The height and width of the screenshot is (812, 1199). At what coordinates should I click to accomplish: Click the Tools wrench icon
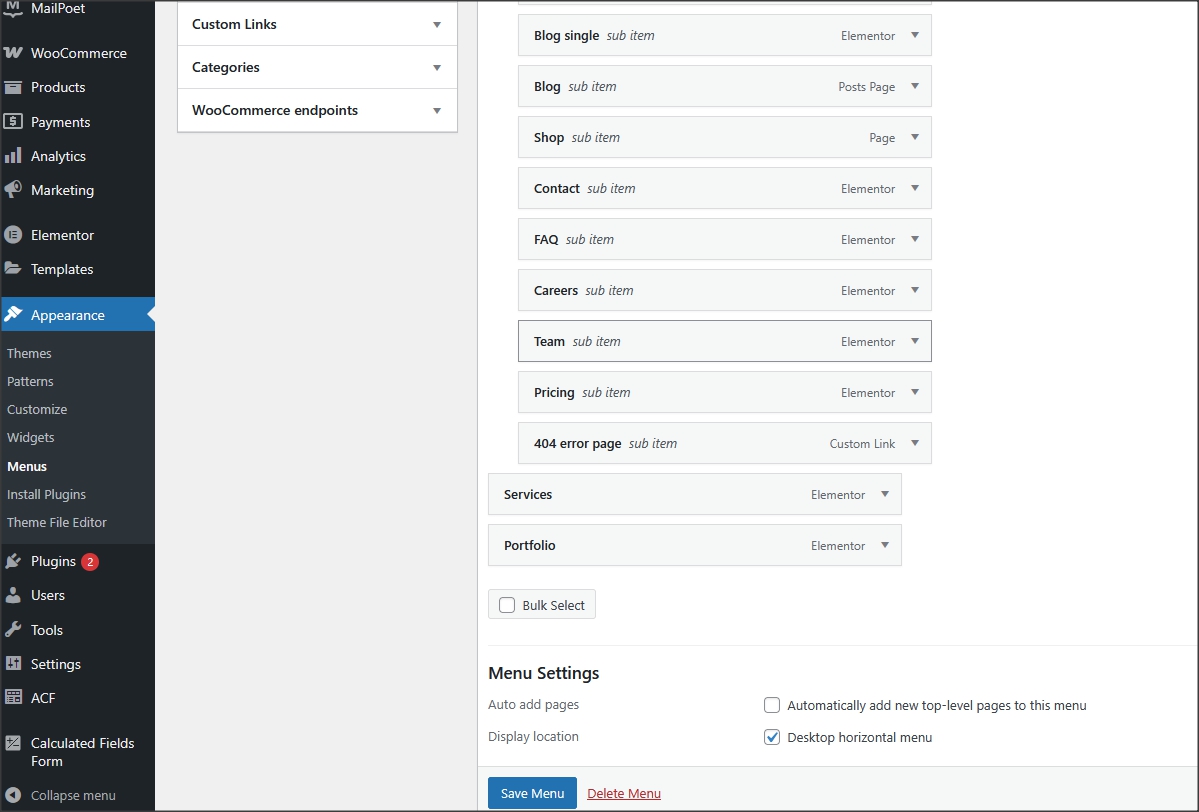[13, 630]
